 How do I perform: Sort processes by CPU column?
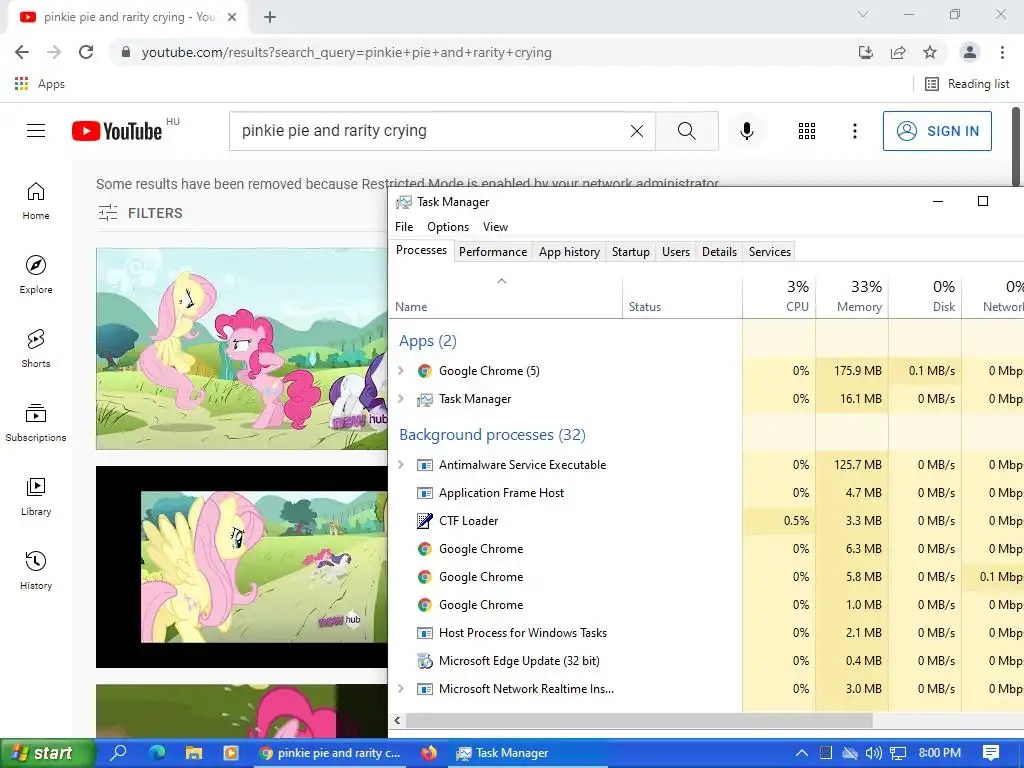click(779, 296)
